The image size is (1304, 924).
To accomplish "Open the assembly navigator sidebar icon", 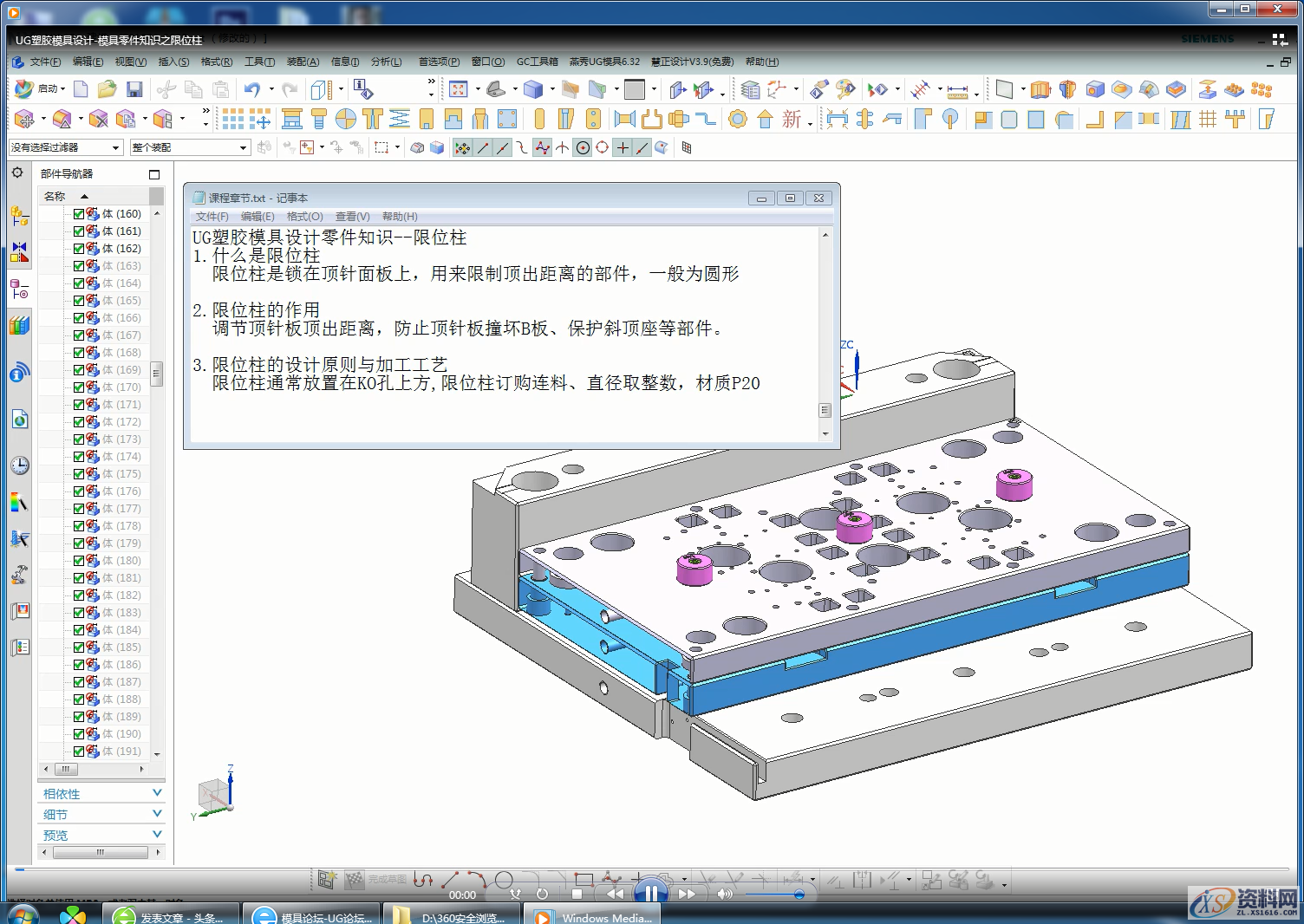I will coord(19,215).
